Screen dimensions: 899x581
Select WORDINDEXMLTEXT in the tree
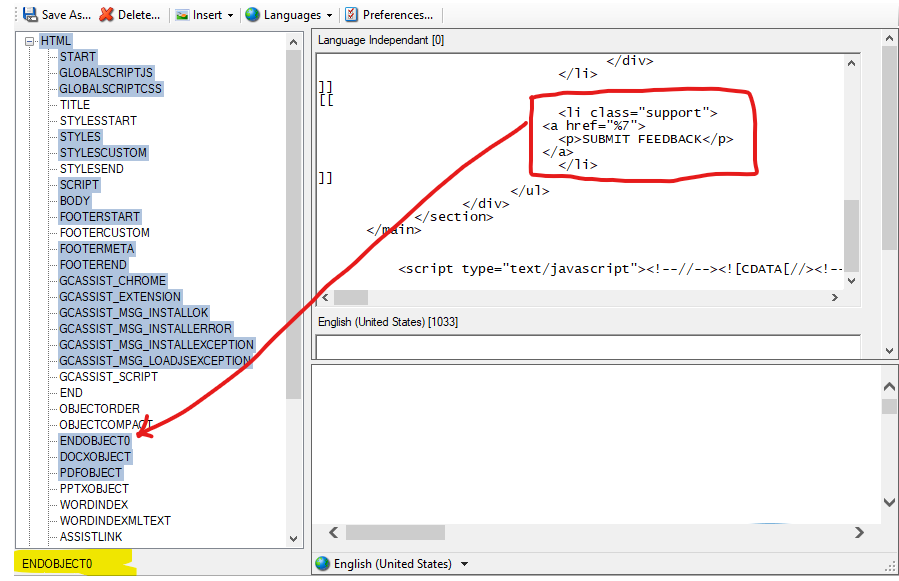[115, 521]
